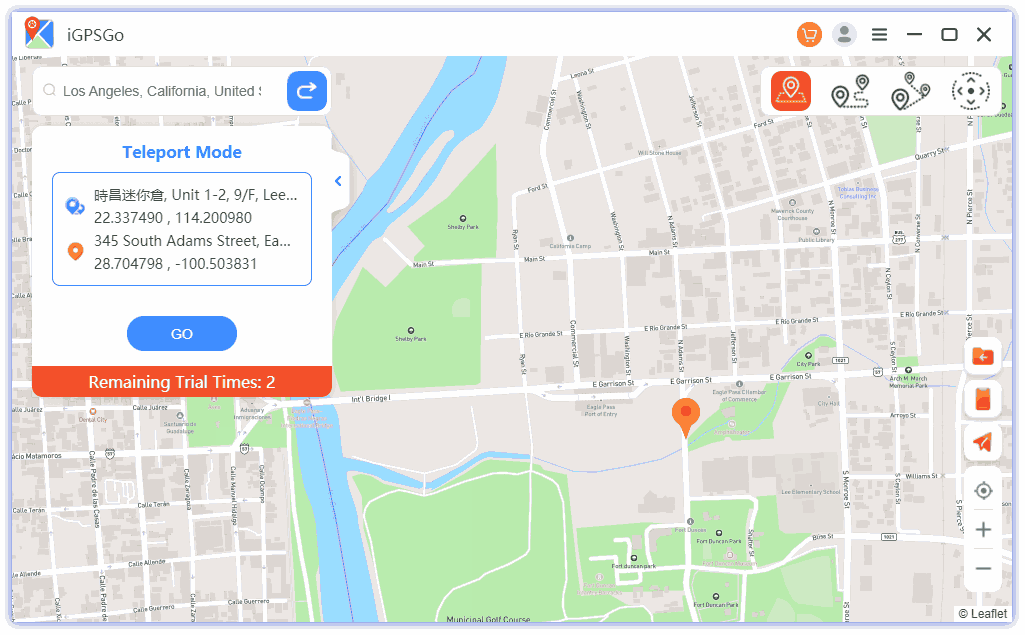The width and height of the screenshot is (1025, 635).
Task: Open the shopping cart purchase icon
Action: 809,35
